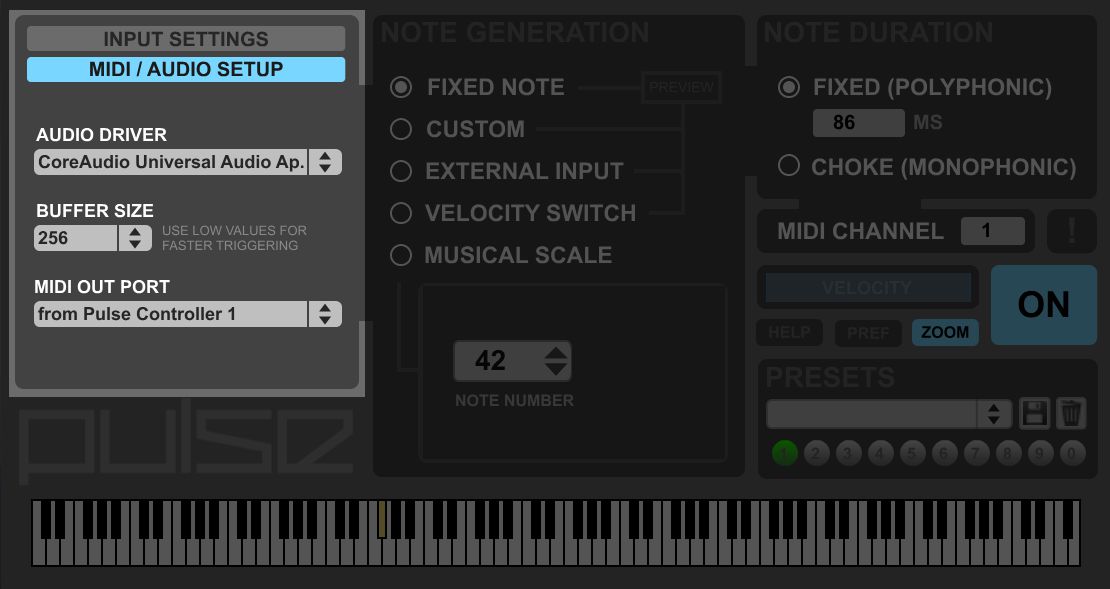This screenshot has height=589, width=1110.
Task: Open the MIDI / Audio Setup tab
Action: pos(186,69)
